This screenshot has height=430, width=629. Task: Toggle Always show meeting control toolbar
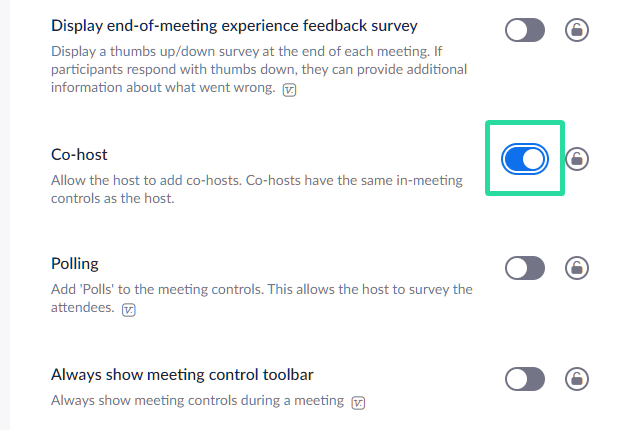tap(525, 379)
